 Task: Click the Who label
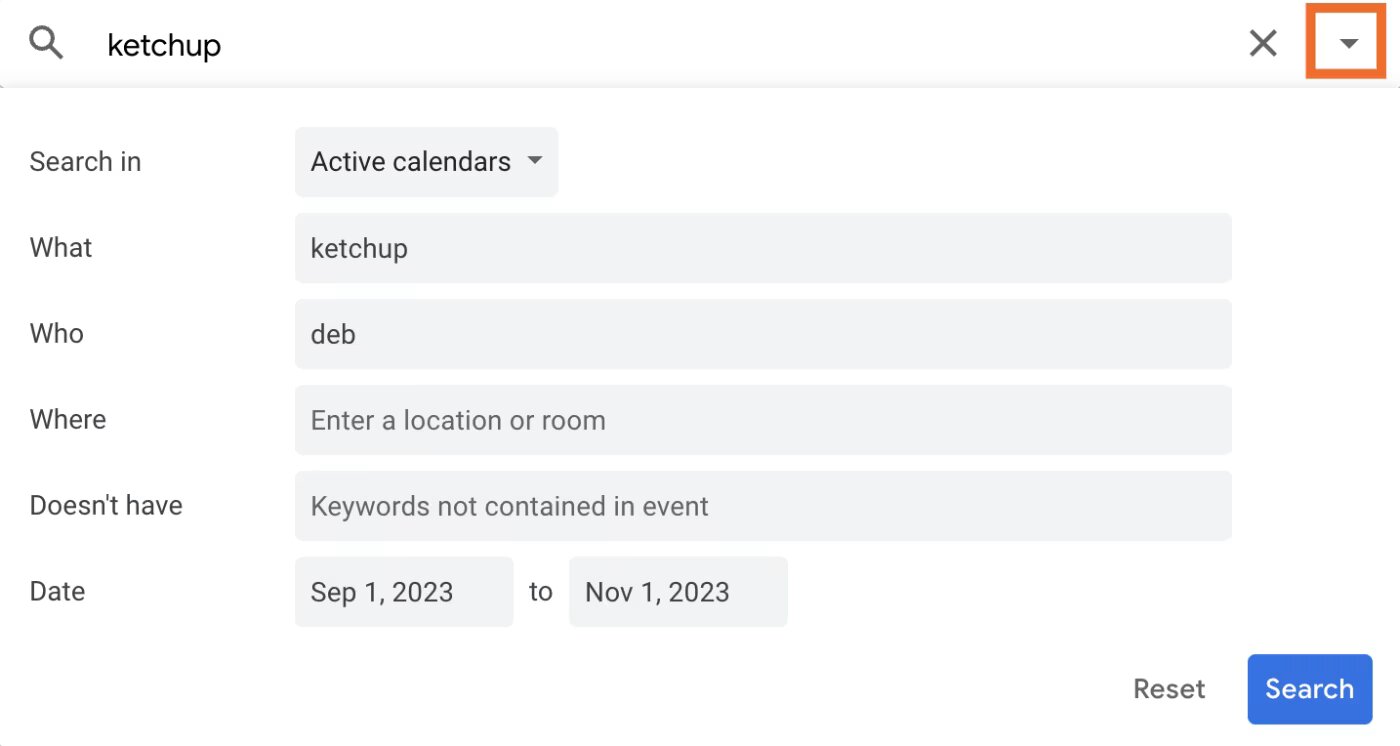pyautogui.click(x=57, y=334)
